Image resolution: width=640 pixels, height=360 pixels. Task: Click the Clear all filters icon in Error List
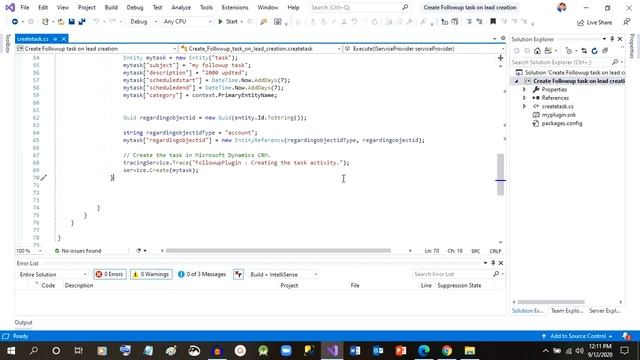(x=238, y=274)
